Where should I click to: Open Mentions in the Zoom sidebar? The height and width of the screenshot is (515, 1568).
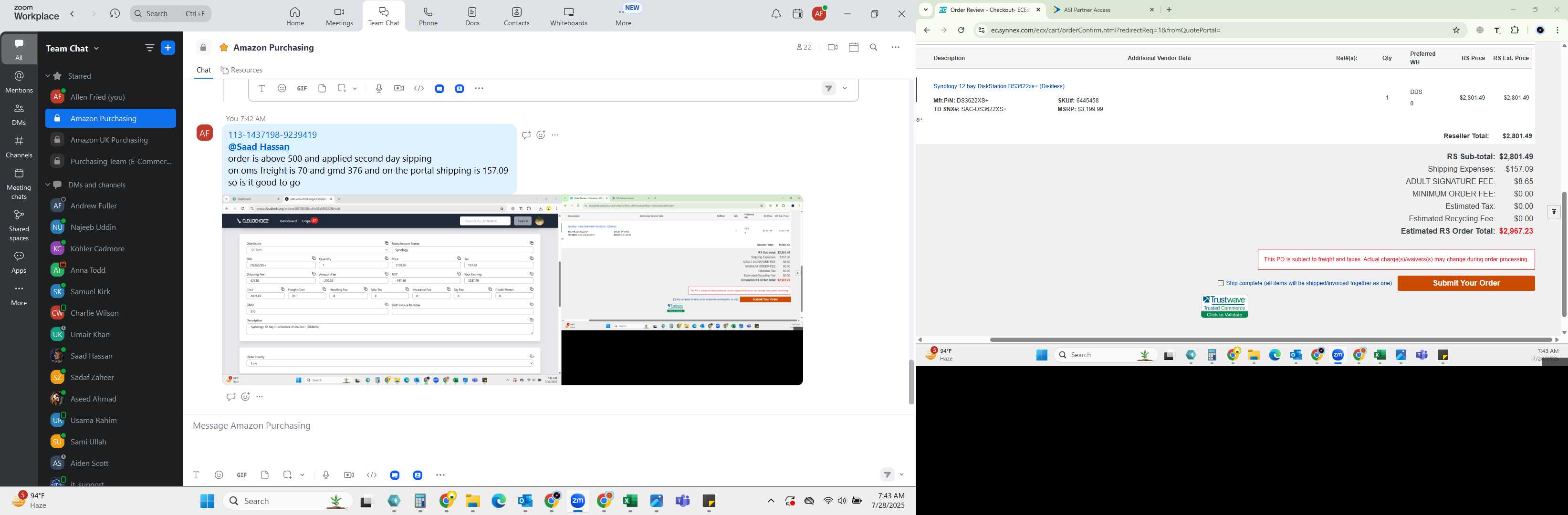(19, 82)
